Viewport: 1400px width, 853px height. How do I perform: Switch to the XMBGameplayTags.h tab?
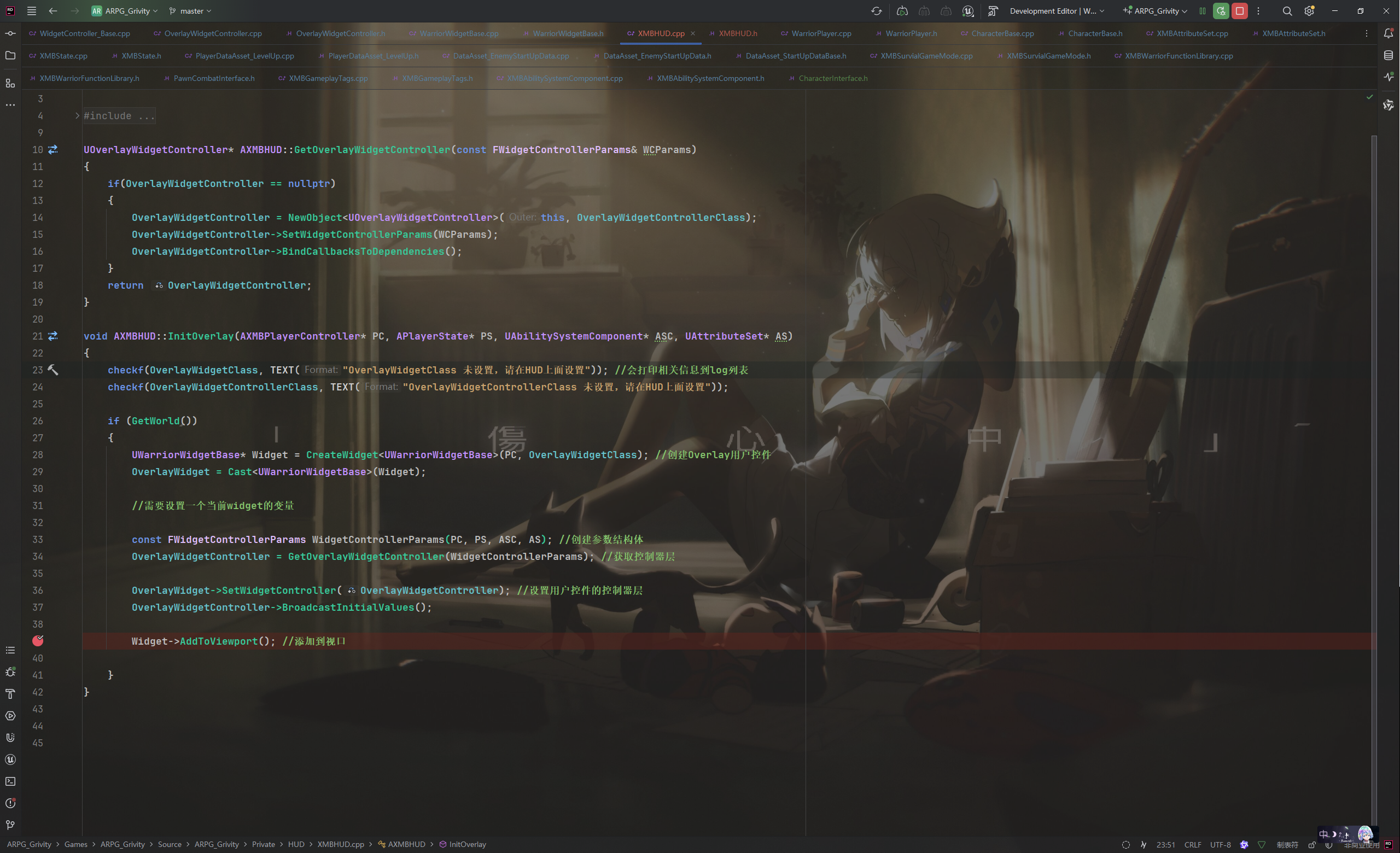(x=433, y=78)
